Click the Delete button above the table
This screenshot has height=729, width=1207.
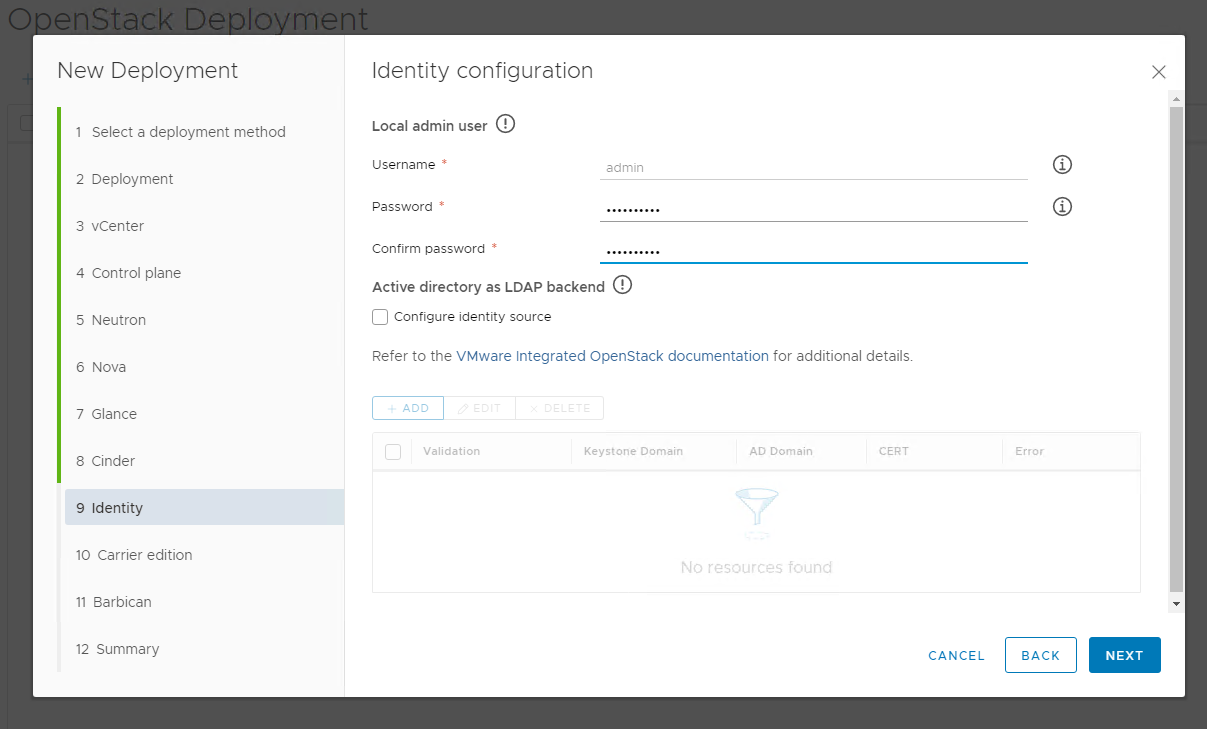tap(559, 408)
